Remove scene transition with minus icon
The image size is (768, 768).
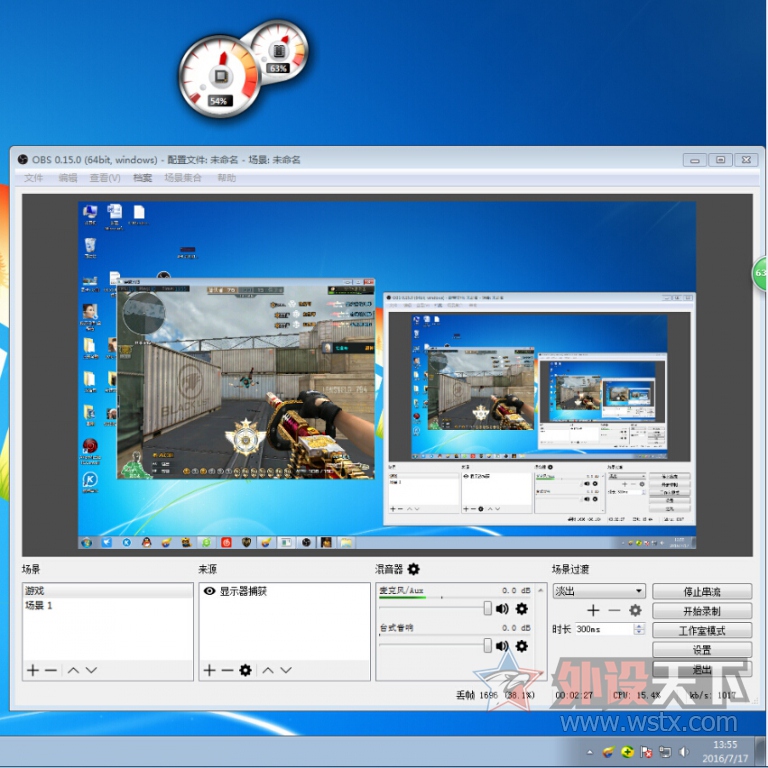pyautogui.click(x=614, y=610)
